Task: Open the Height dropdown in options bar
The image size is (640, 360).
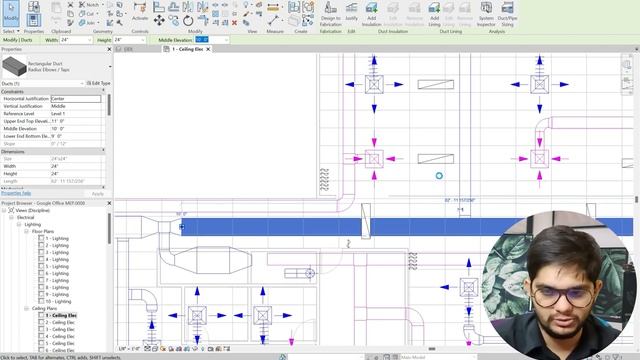Action: click(143, 40)
